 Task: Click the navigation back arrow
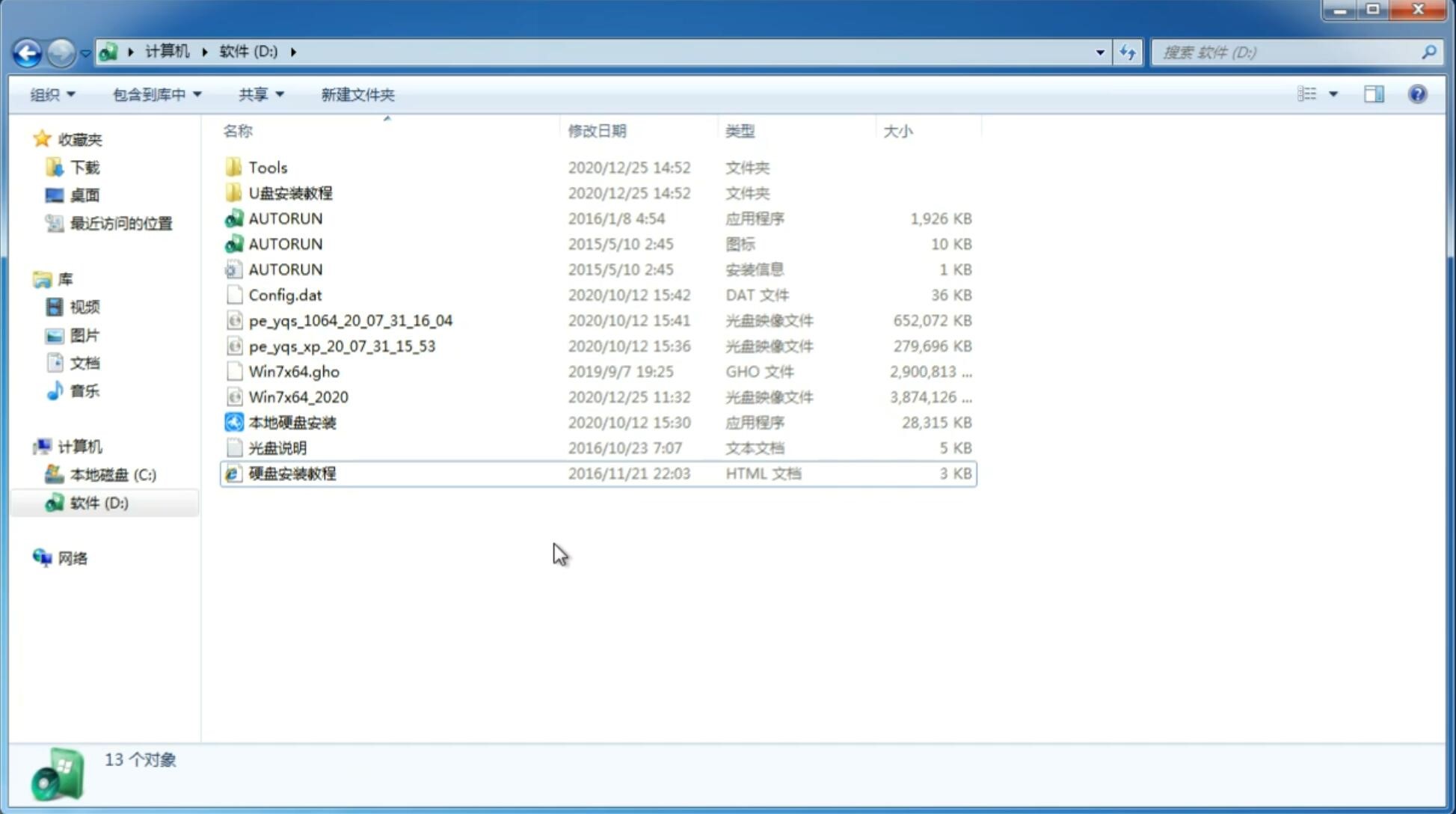(x=26, y=52)
